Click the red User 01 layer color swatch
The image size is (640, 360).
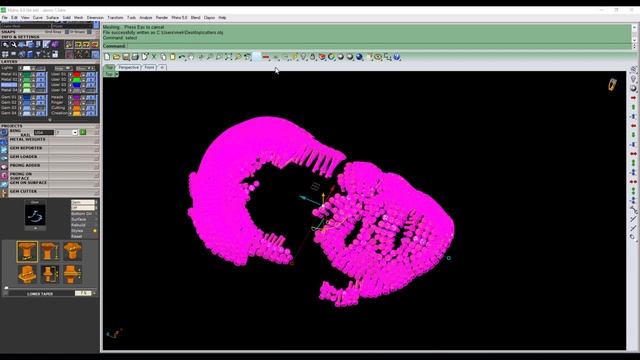coord(76,74)
